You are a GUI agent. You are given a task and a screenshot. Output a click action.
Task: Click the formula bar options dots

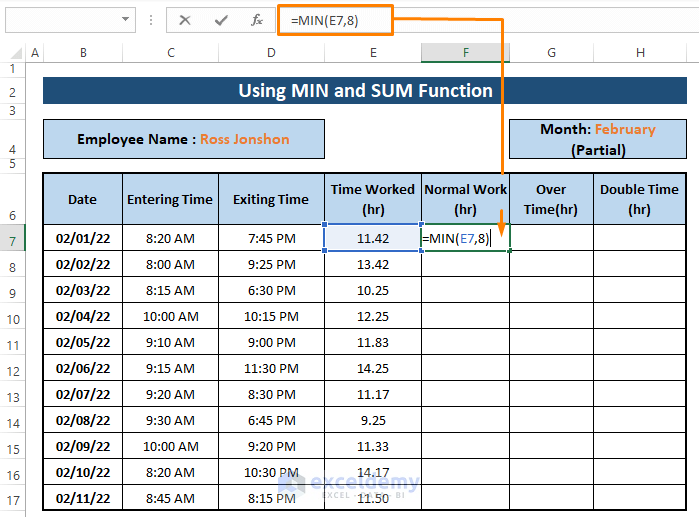[x=151, y=20]
